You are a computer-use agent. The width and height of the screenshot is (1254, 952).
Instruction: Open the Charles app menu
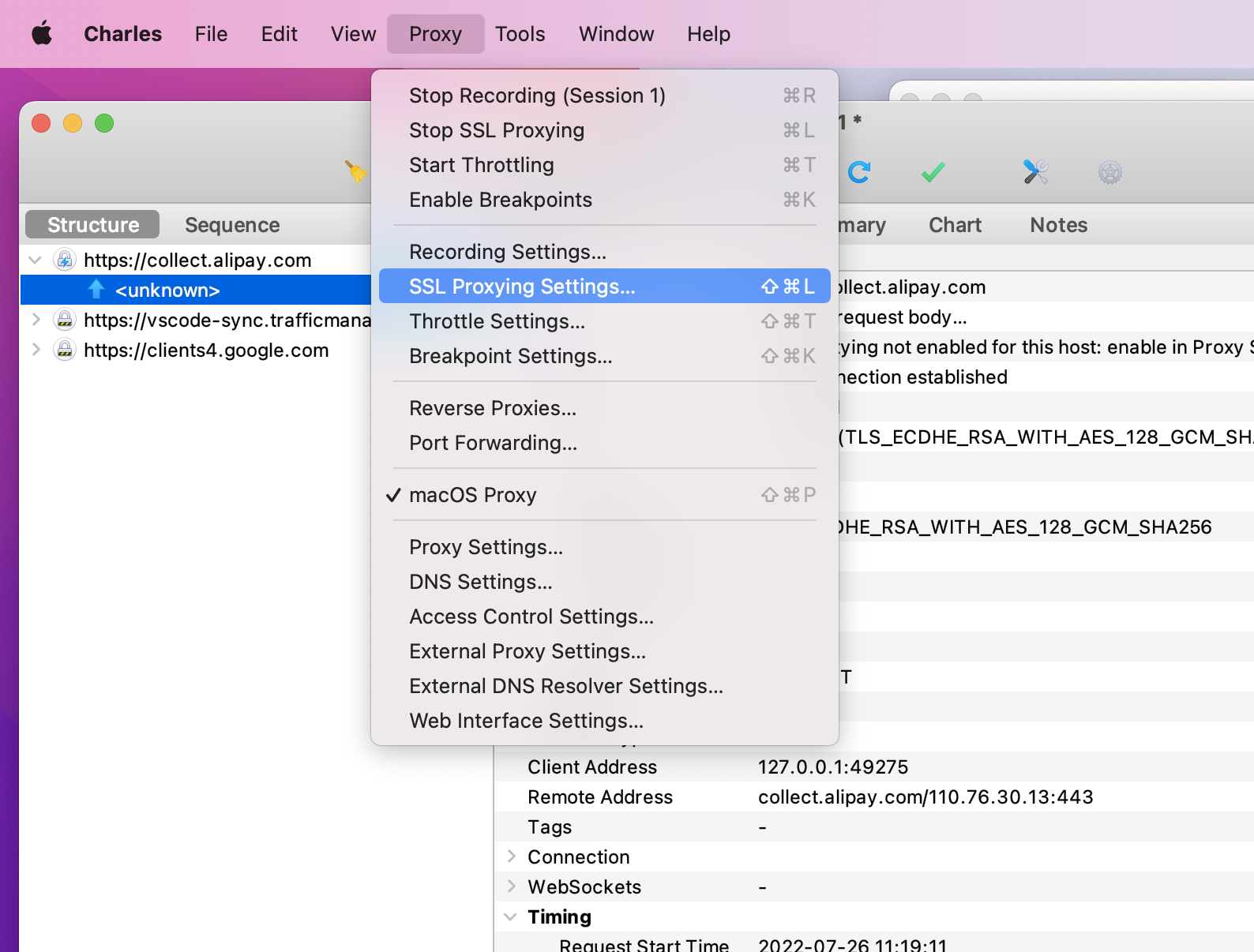pyautogui.click(x=123, y=34)
